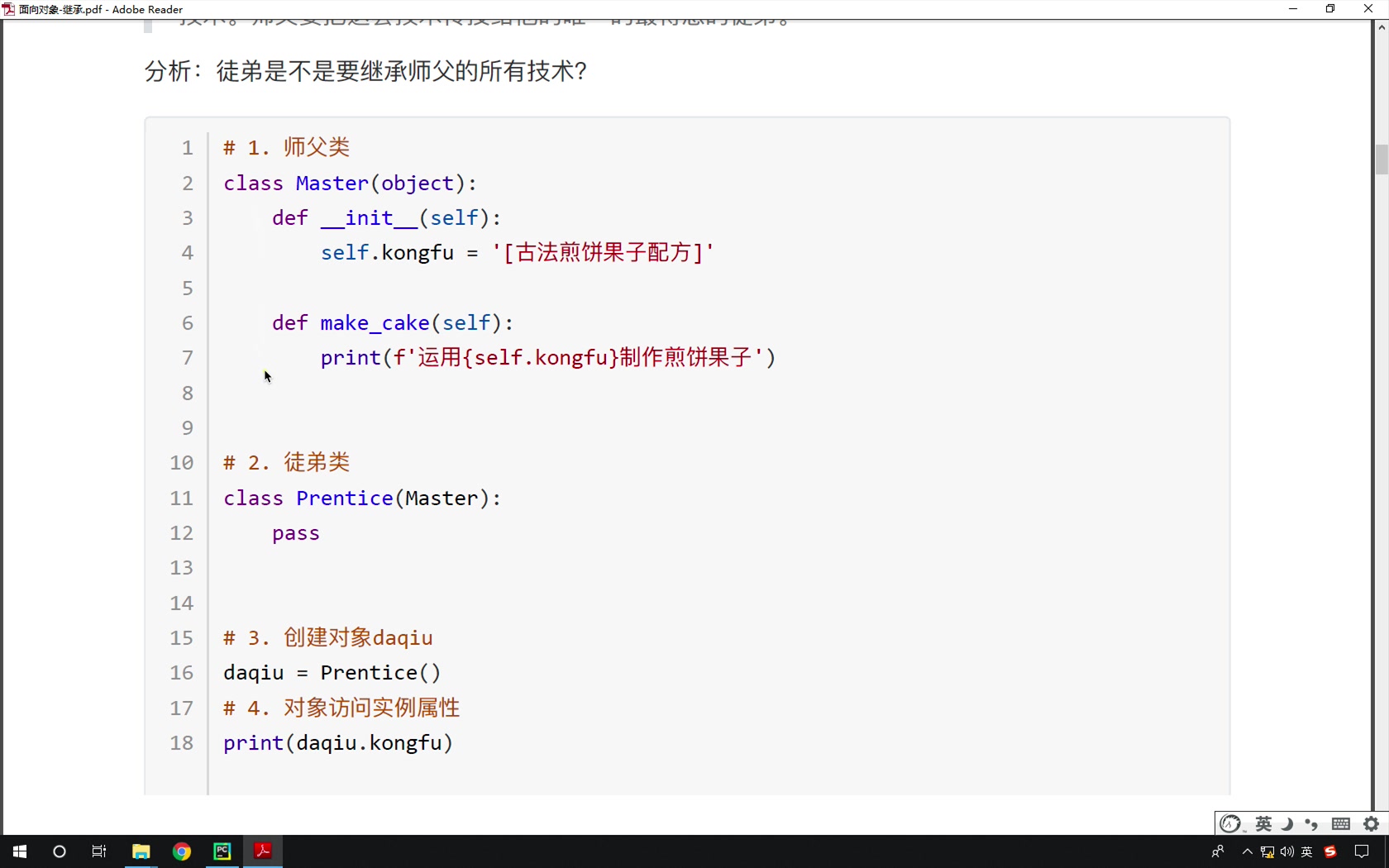Click the 'class Prentice(Master):' line
This screenshot has width=1389, height=868.
(362, 498)
